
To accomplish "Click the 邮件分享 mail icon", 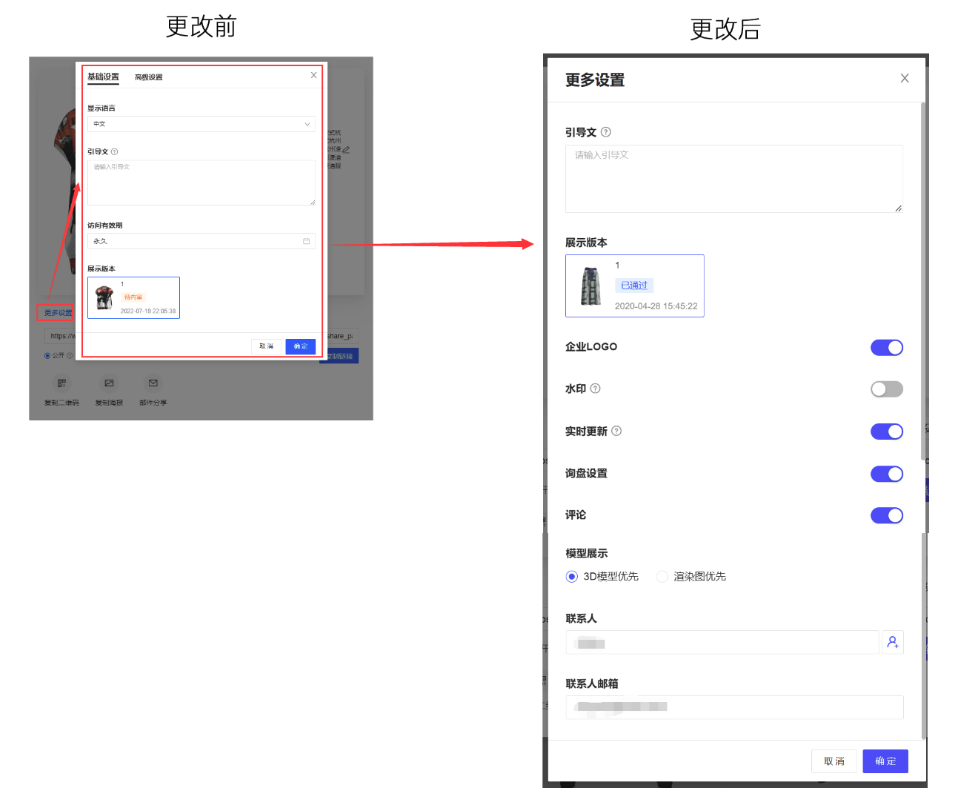I will 153,383.
